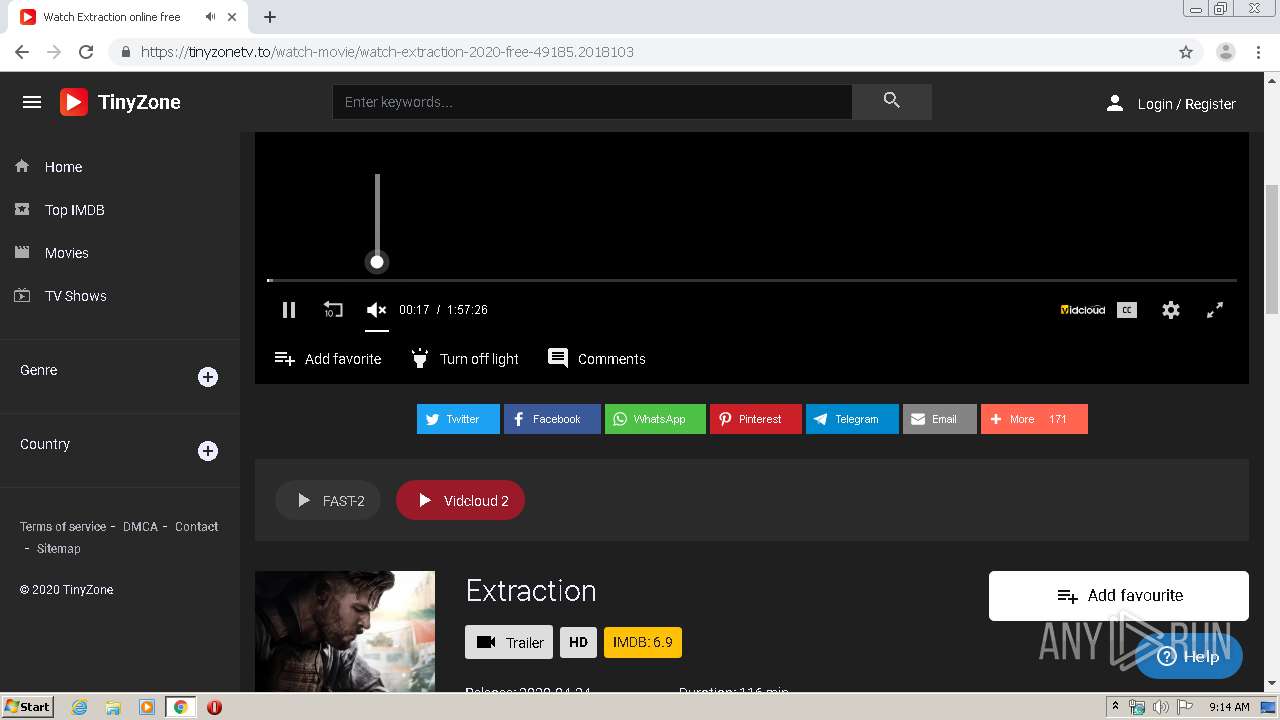Seek on the video progress bar
Viewport: 1280px width, 720px height.
(x=752, y=280)
